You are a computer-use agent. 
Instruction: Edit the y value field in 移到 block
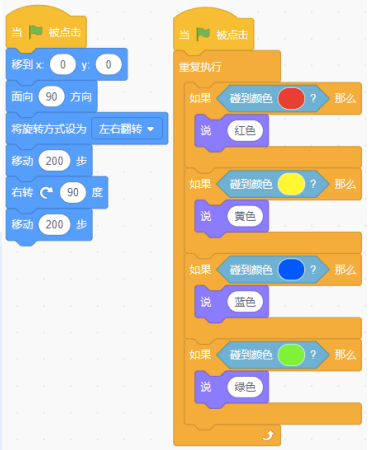point(108,64)
